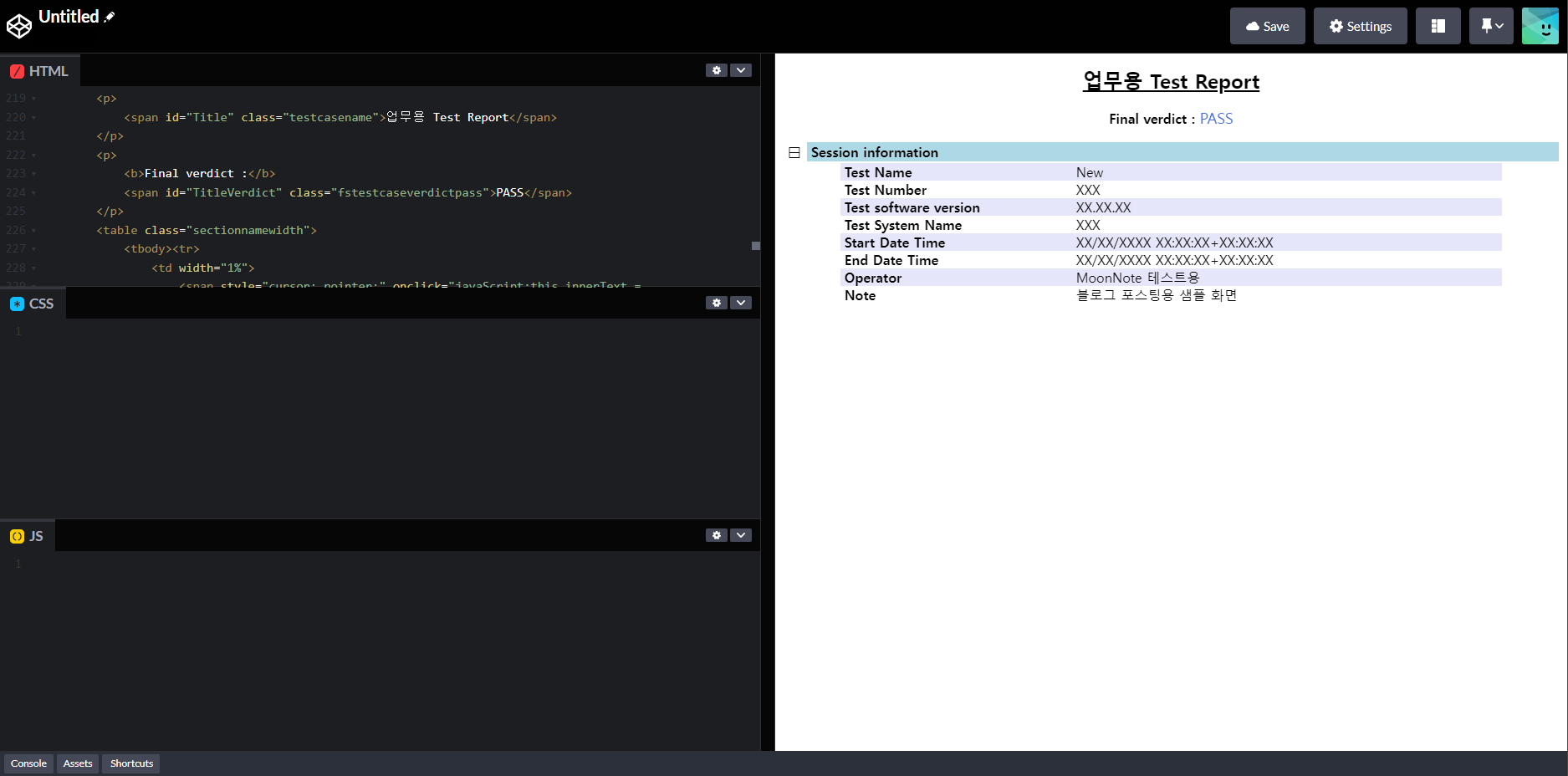
Task: Click the Session information header
Action: pyautogui.click(x=1182, y=152)
